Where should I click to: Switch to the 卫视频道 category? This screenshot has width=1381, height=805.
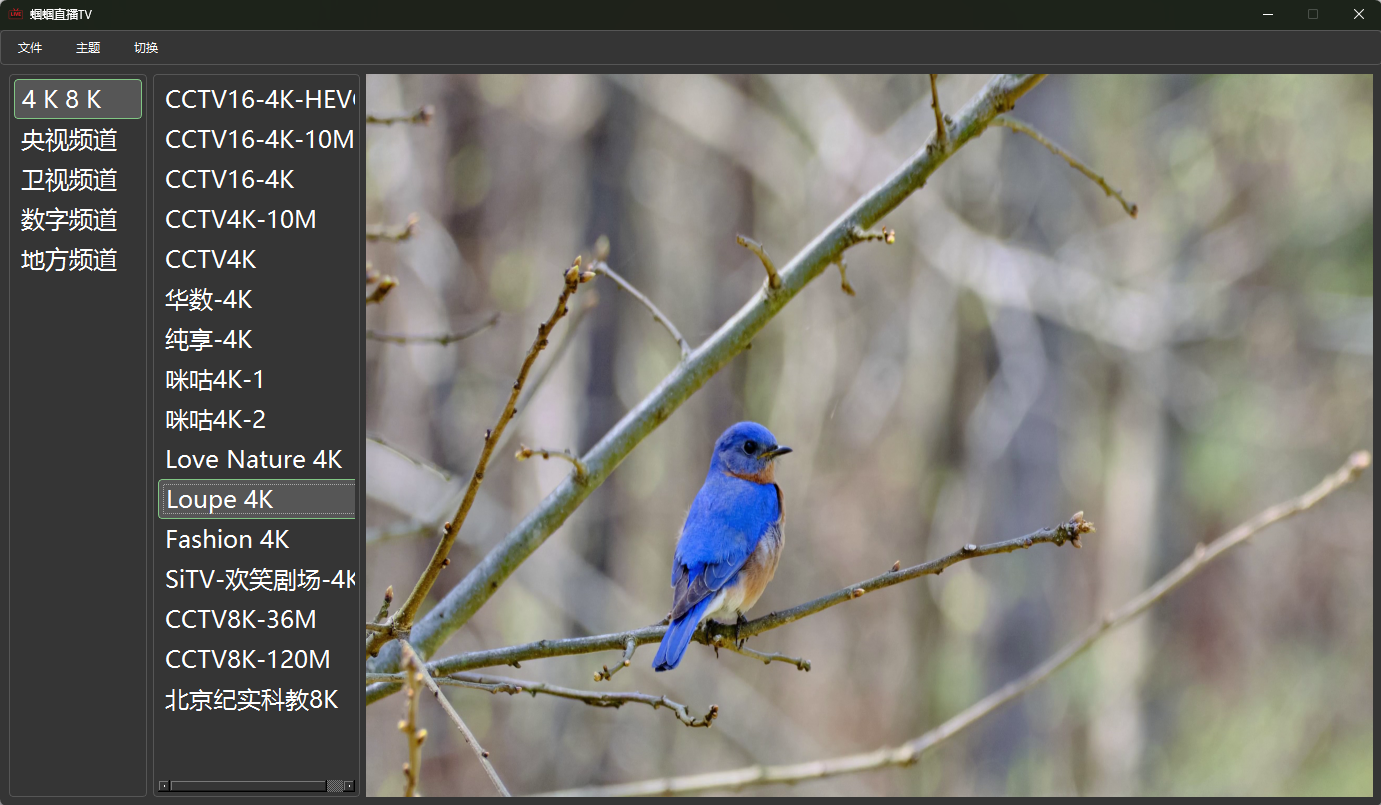(x=70, y=180)
